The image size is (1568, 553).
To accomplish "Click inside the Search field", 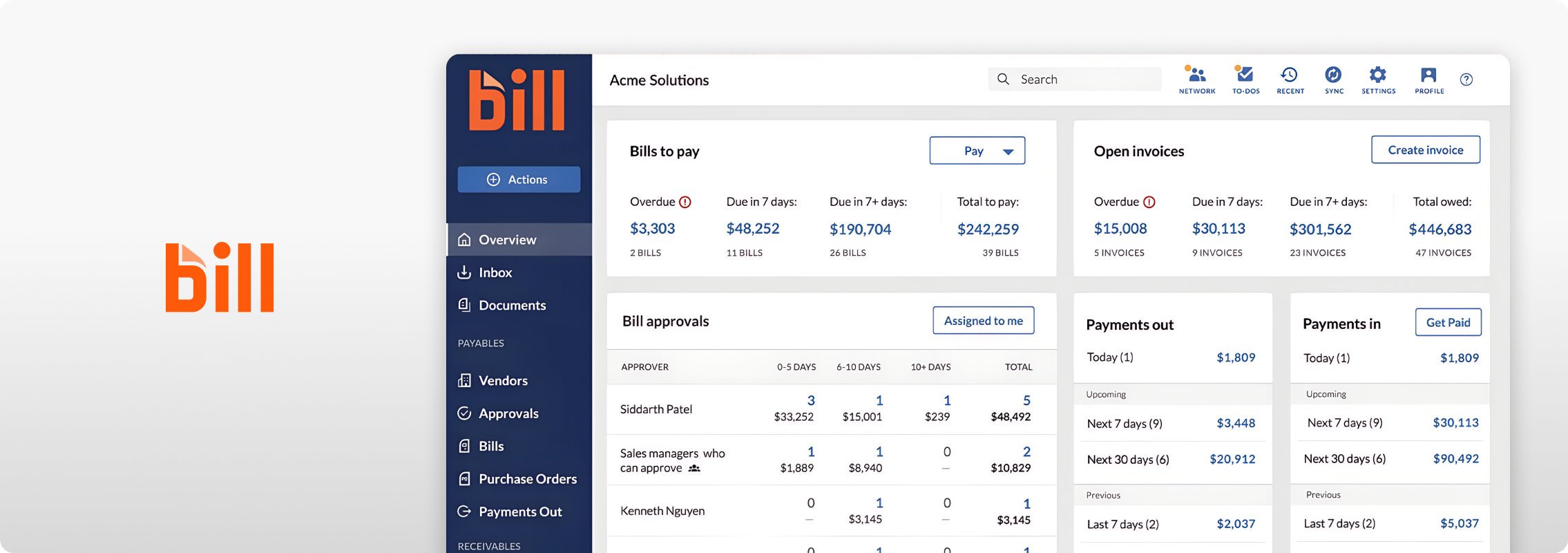I will tap(1075, 79).
